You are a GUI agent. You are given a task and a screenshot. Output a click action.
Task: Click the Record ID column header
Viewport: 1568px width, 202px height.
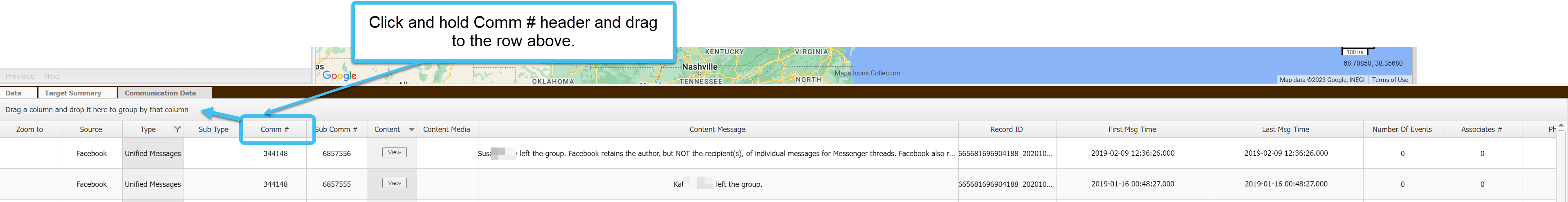tap(1006, 129)
